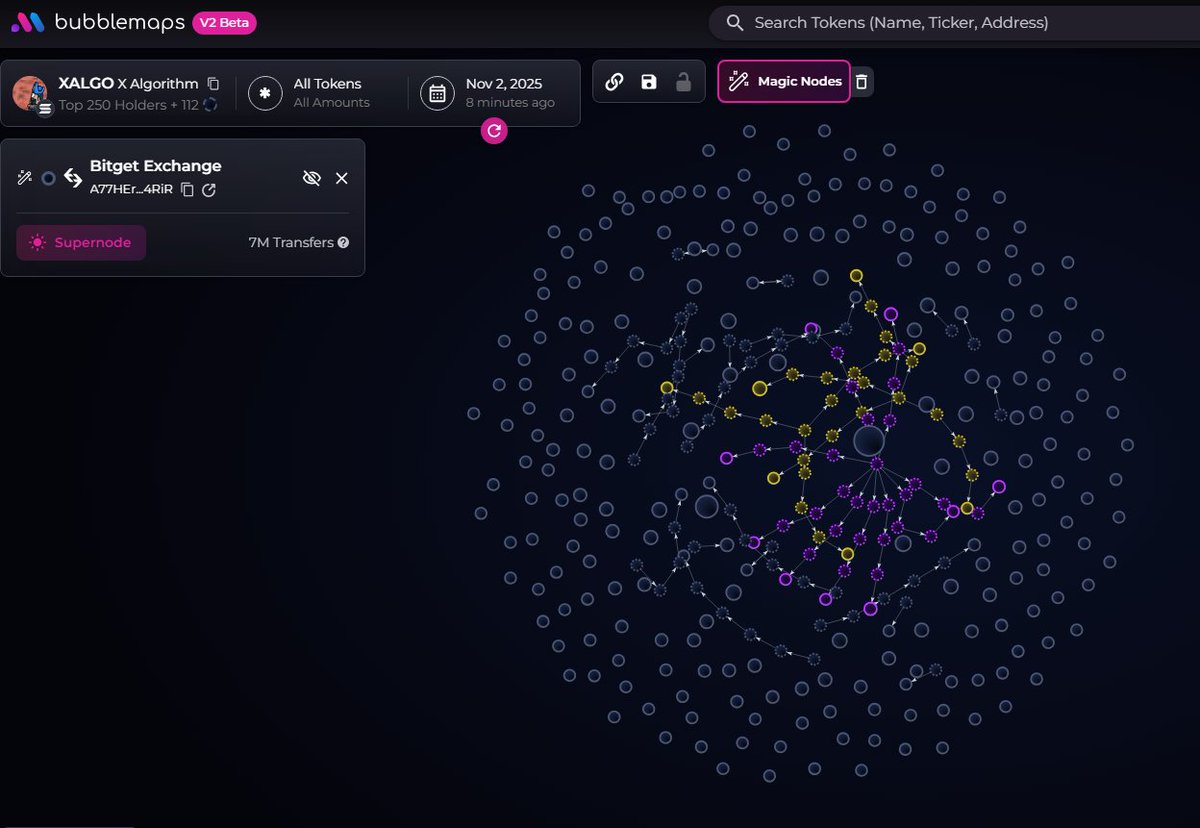Copy the Bitget Exchange wallet address
Screen dimensions: 1200x828
pyautogui.click(x=187, y=190)
